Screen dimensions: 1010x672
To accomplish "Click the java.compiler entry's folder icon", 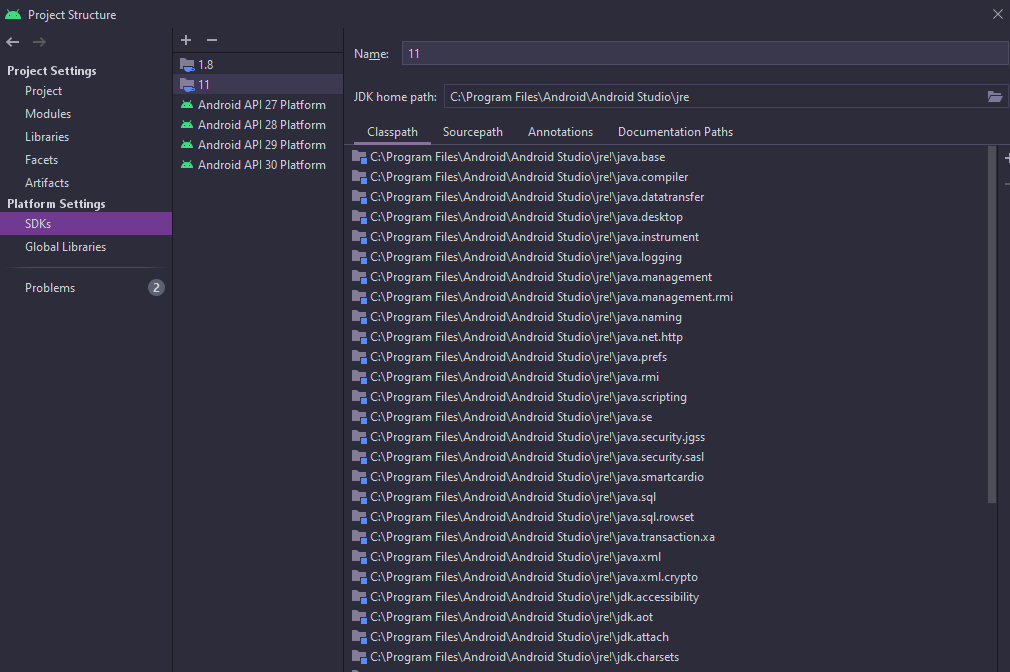I will 359,177.
